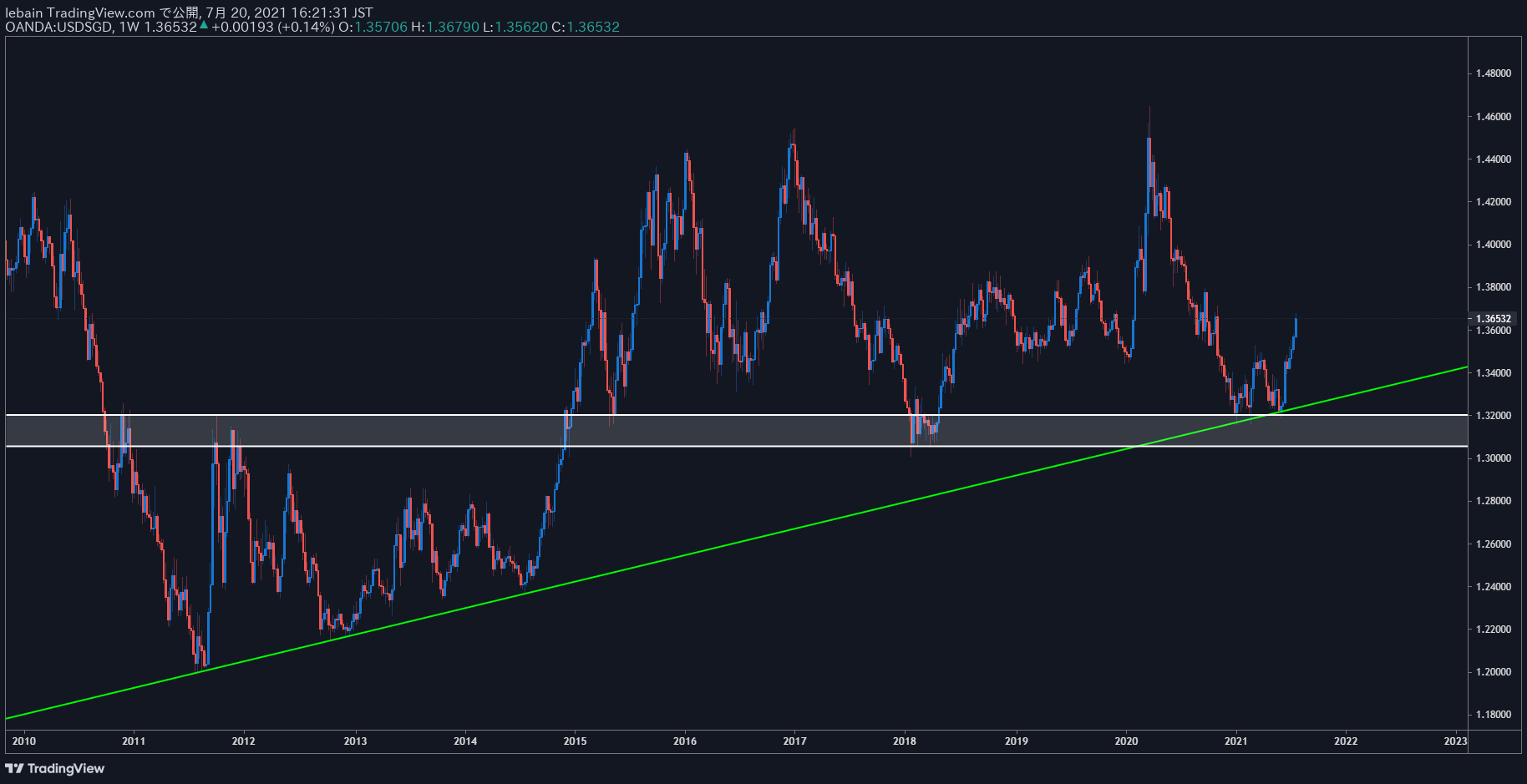Click the 2019 year label on time axis
Viewport: 1527px width, 784px height.
pyautogui.click(x=1017, y=741)
